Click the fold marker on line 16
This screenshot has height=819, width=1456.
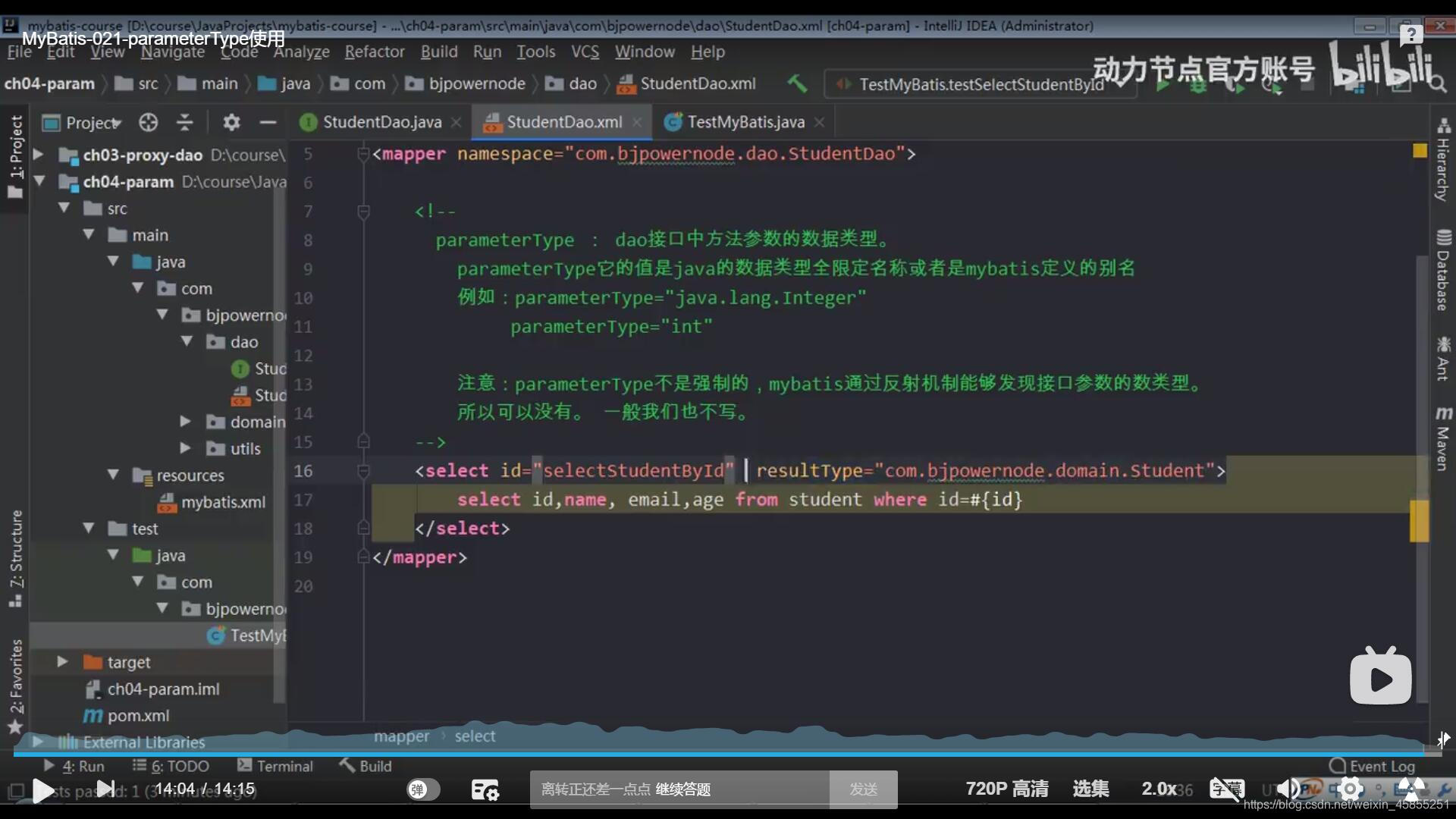(x=363, y=471)
